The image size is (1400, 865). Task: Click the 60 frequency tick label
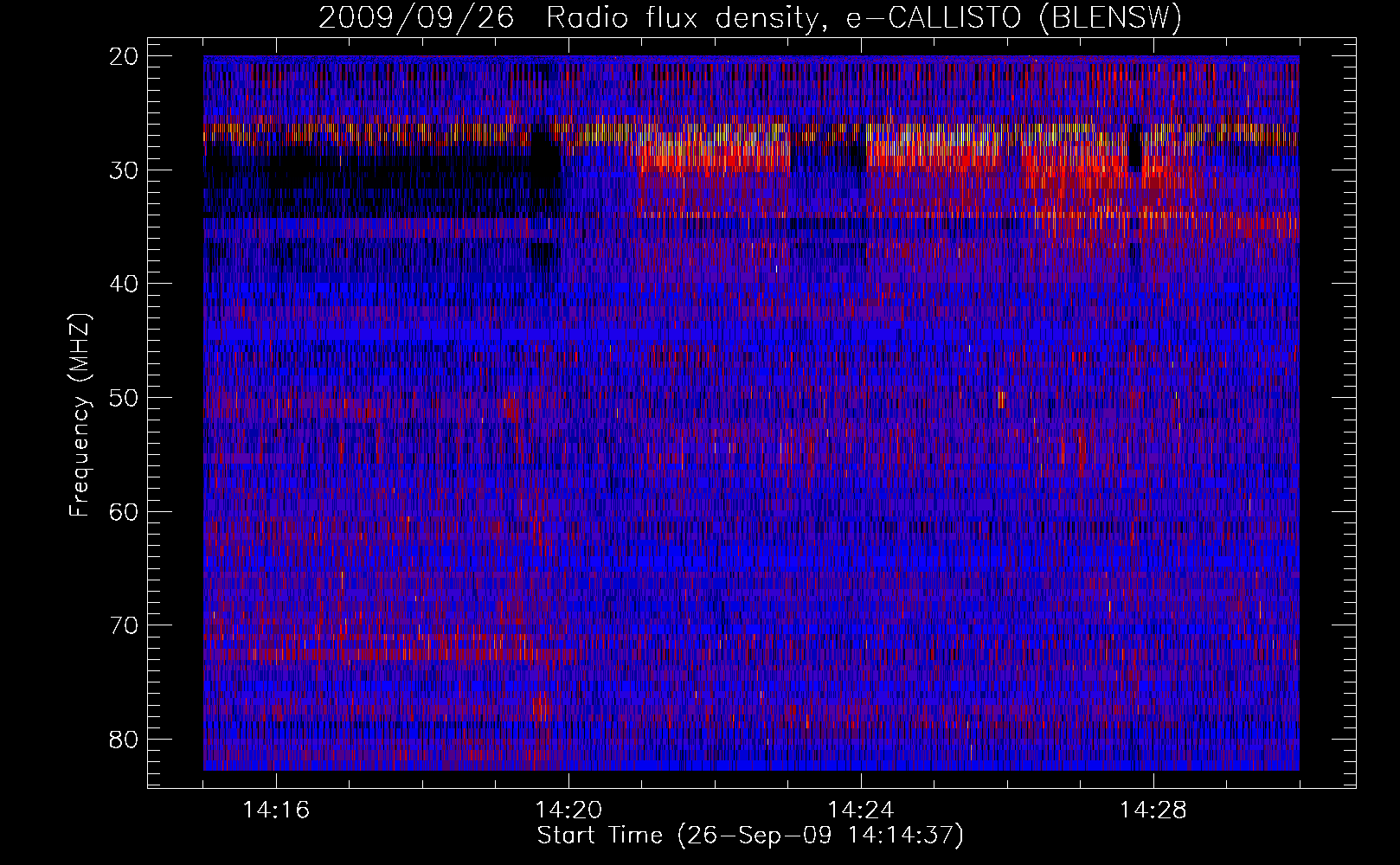point(125,511)
